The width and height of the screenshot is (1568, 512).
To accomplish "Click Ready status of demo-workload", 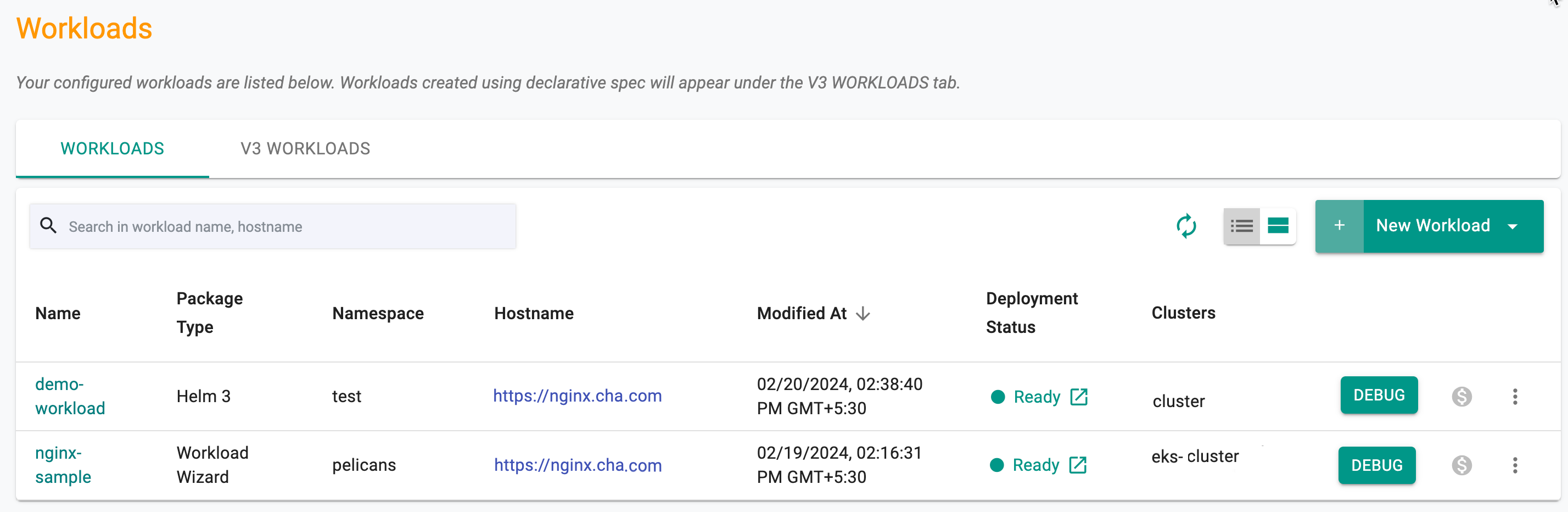I will click(1037, 397).
